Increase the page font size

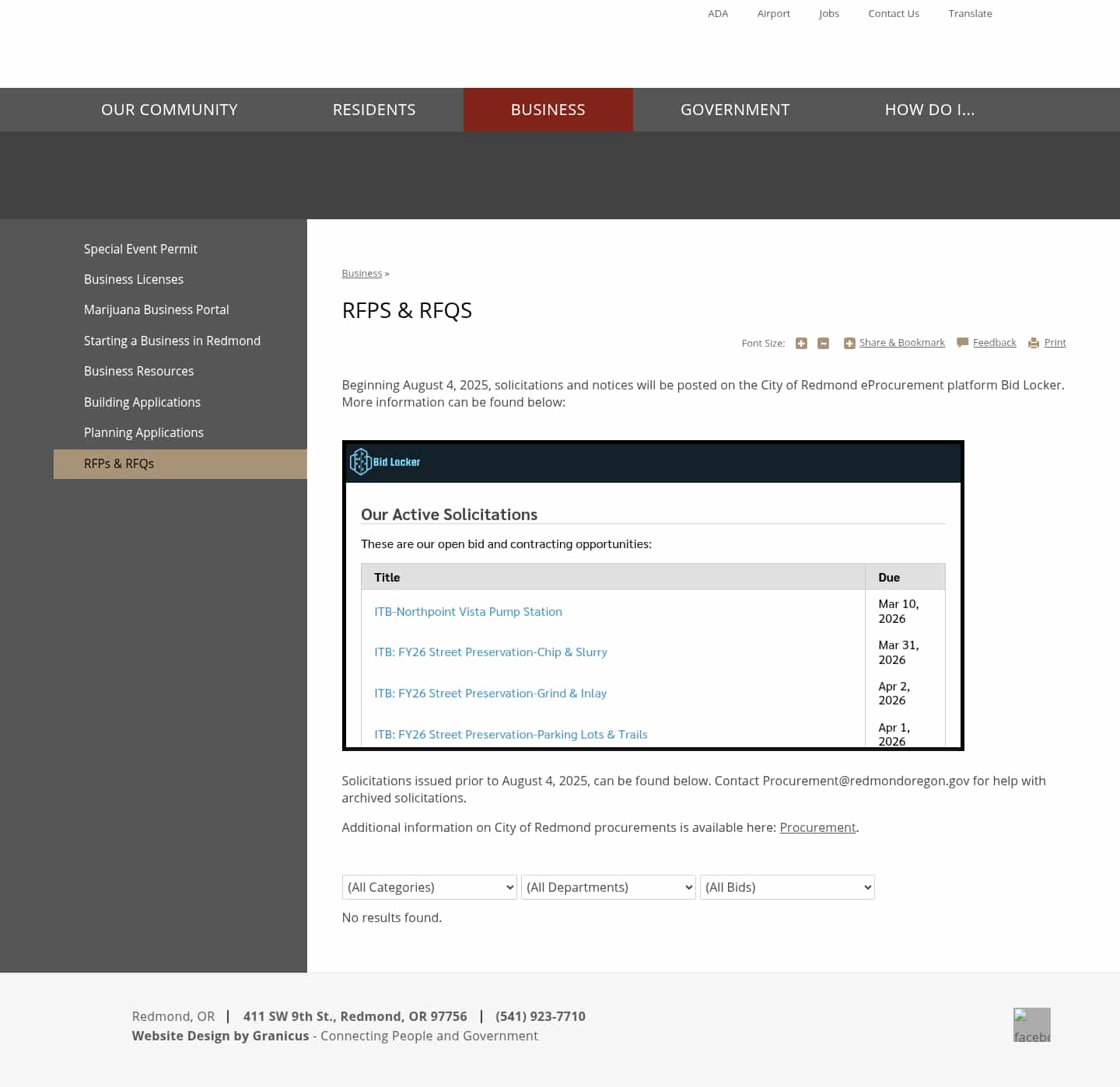(801, 343)
